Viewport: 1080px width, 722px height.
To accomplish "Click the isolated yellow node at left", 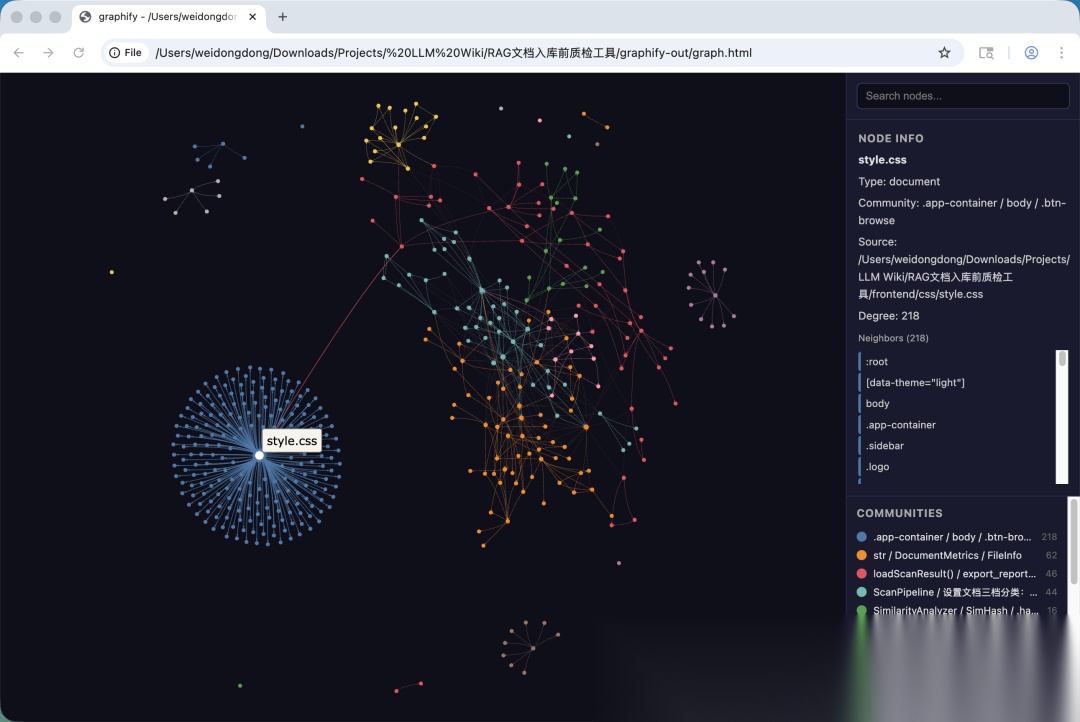I will coord(112,272).
